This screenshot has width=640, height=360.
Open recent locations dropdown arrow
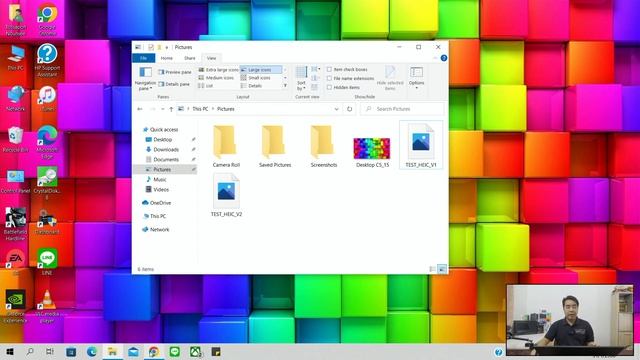(x=163, y=109)
